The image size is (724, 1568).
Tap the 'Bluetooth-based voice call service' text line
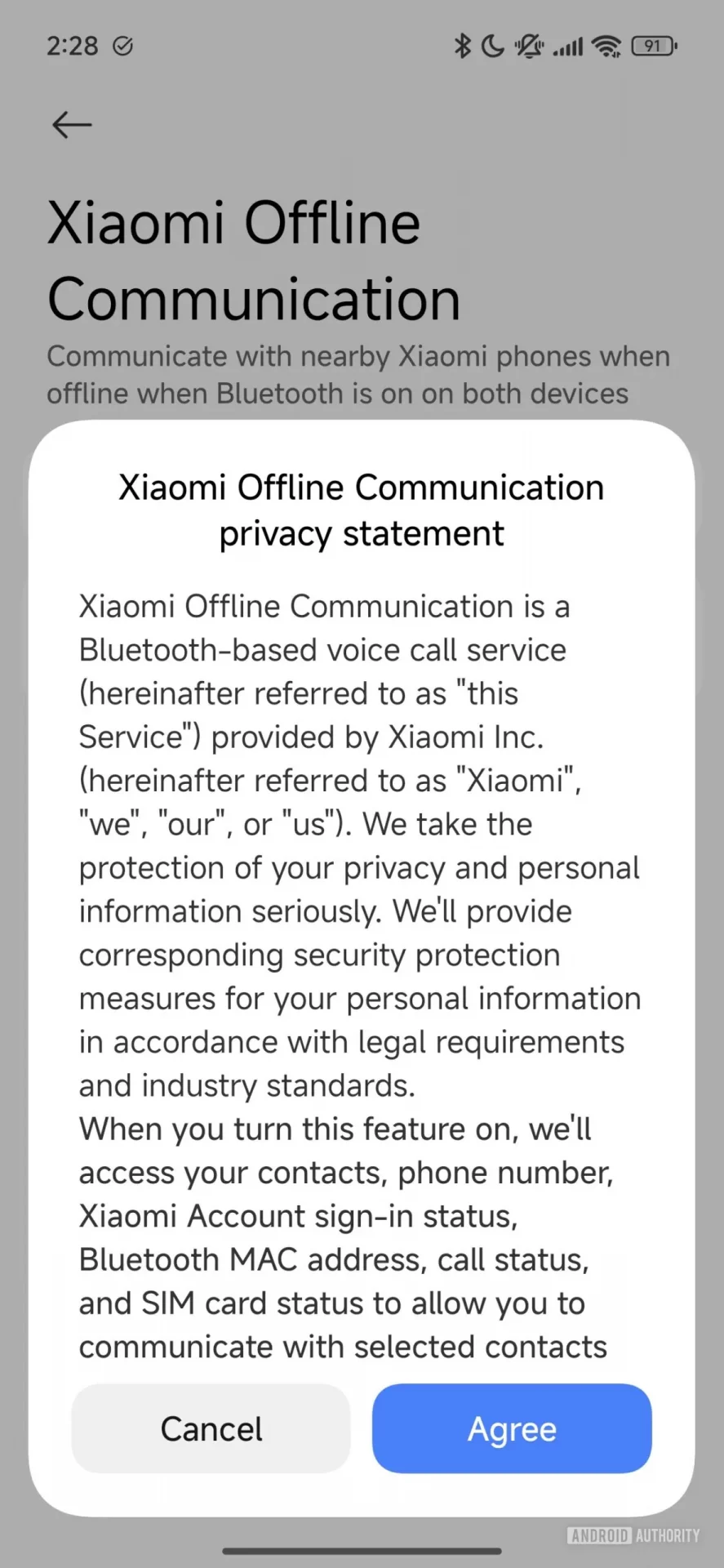click(x=322, y=650)
